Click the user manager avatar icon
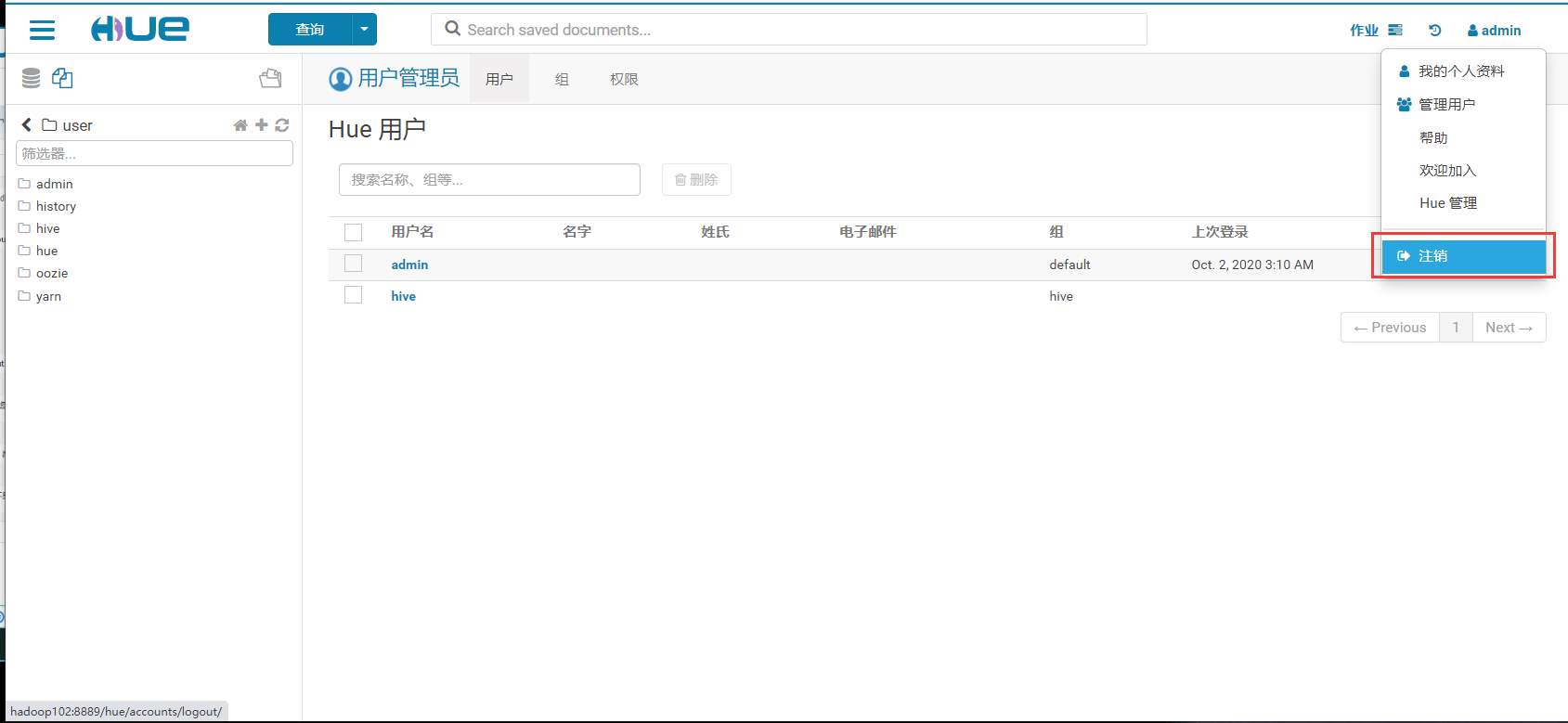The image size is (1568, 723). pos(341,79)
